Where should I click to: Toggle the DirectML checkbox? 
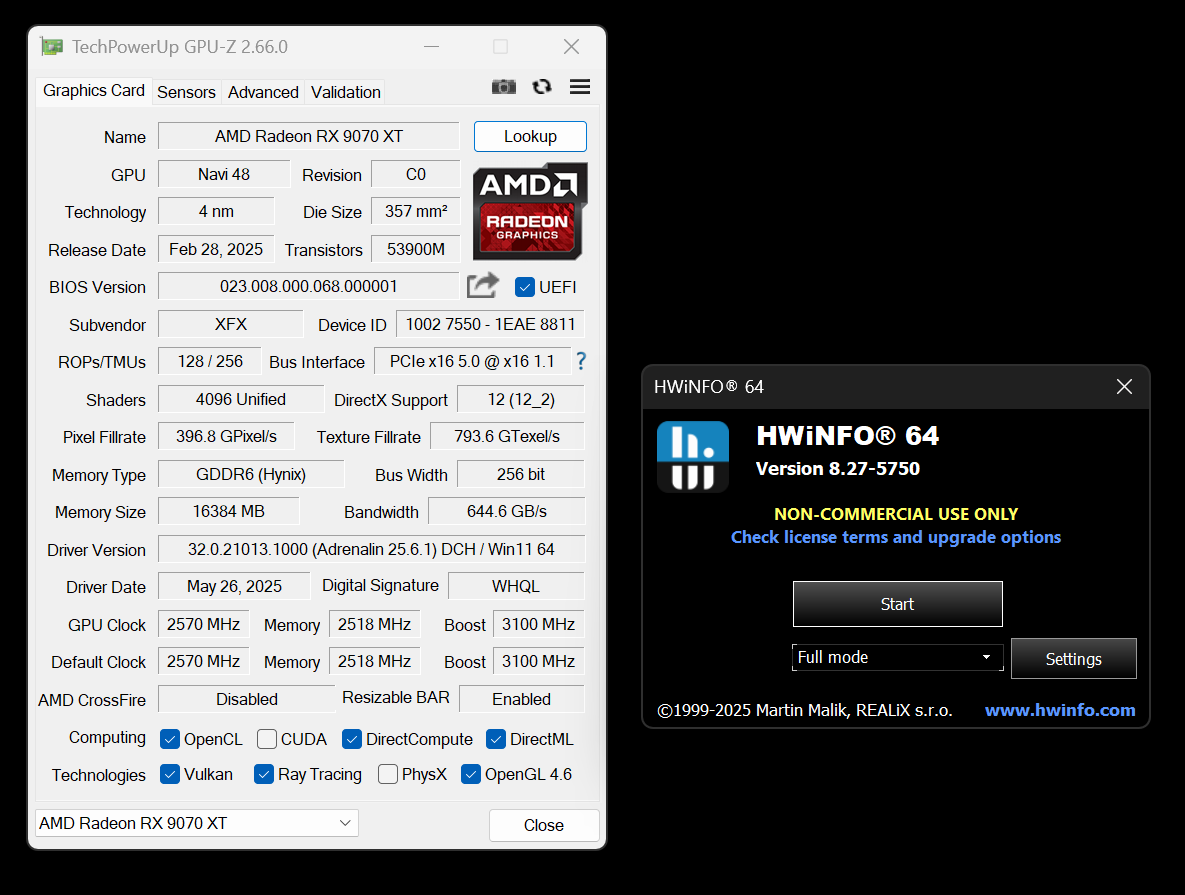pos(496,739)
